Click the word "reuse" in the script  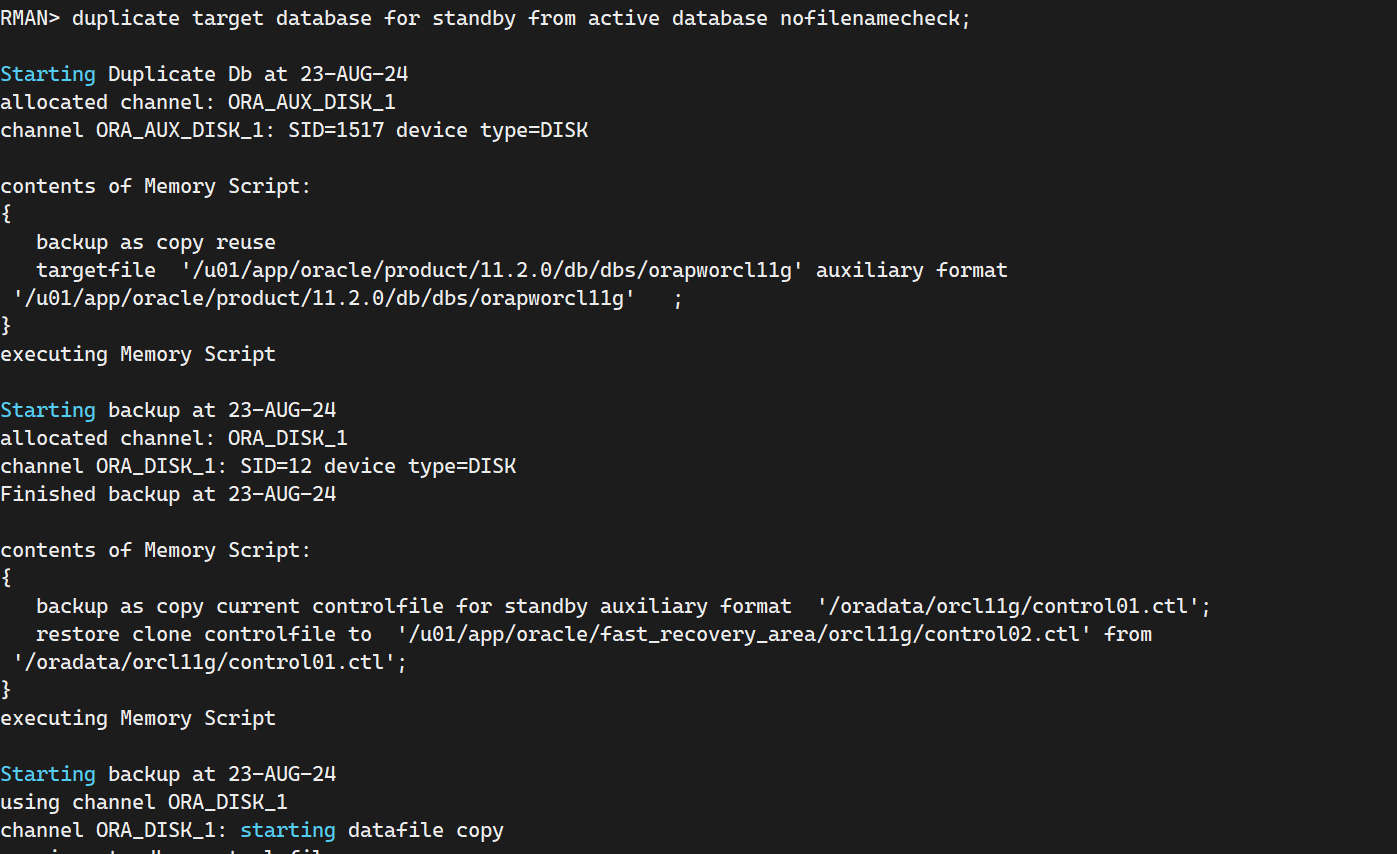(245, 242)
